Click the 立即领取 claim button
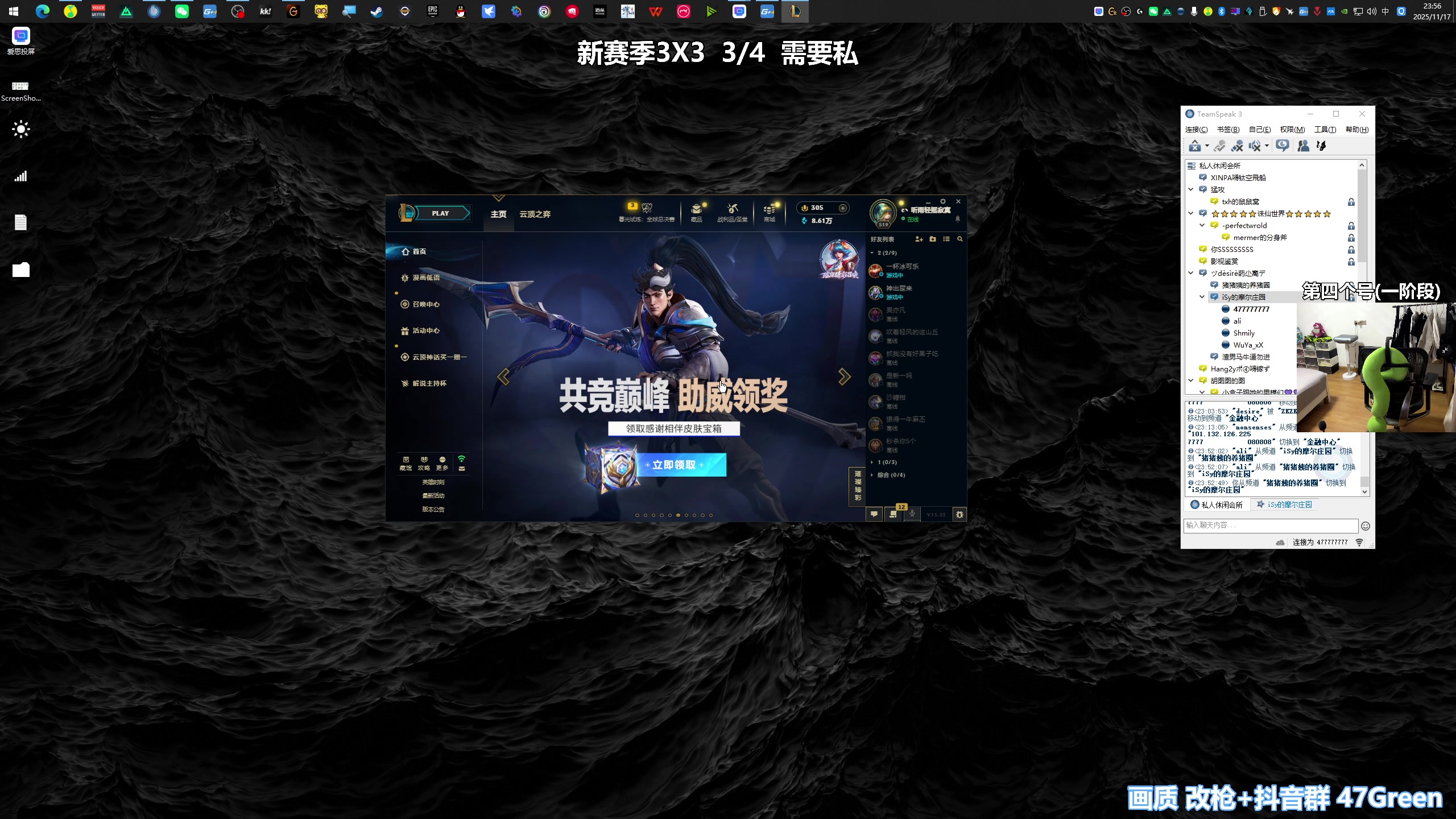 pyautogui.click(x=681, y=464)
